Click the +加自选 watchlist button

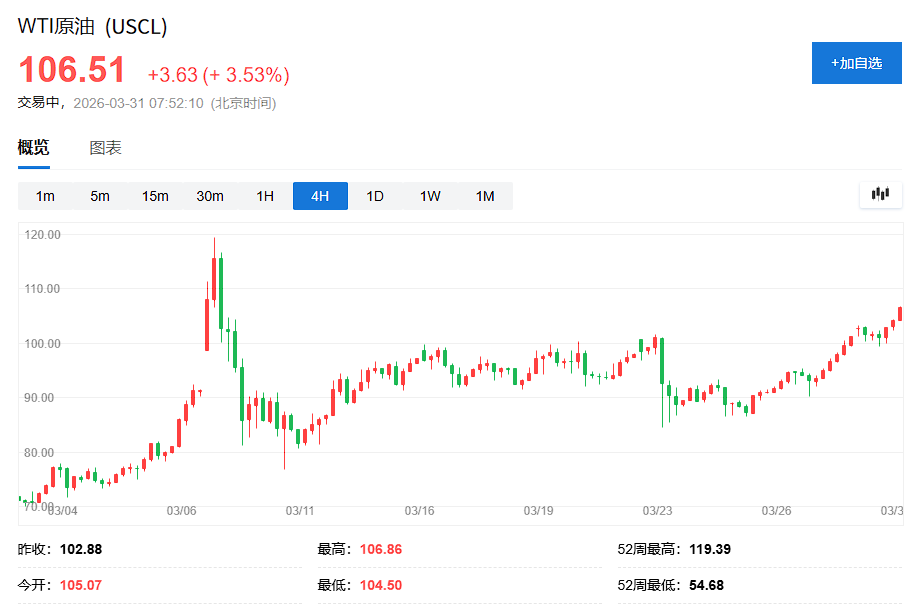pos(856,62)
